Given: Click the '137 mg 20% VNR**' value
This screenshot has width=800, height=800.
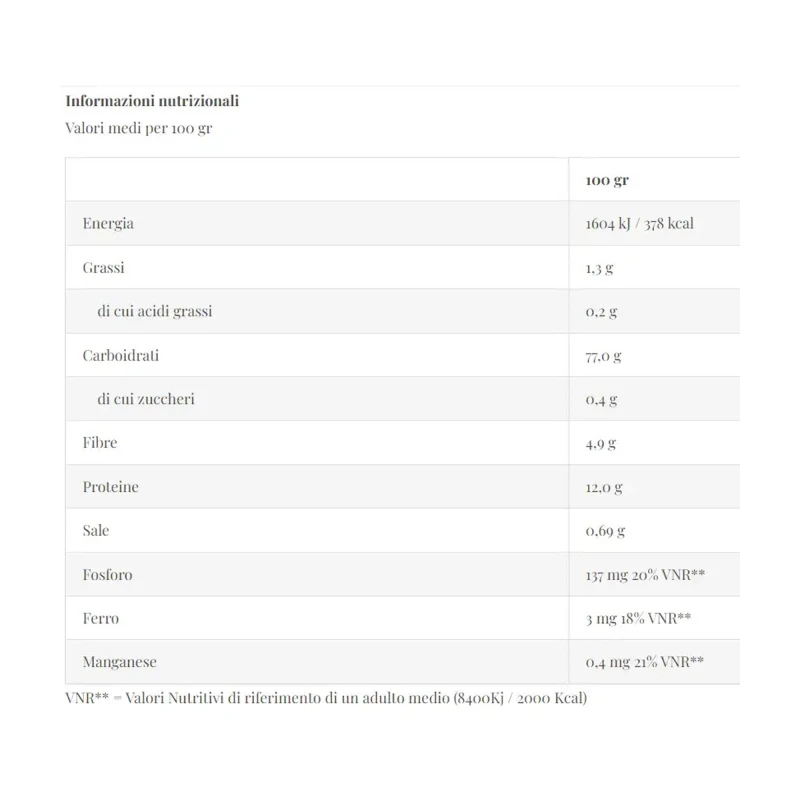Looking at the screenshot, I should (647, 575).
